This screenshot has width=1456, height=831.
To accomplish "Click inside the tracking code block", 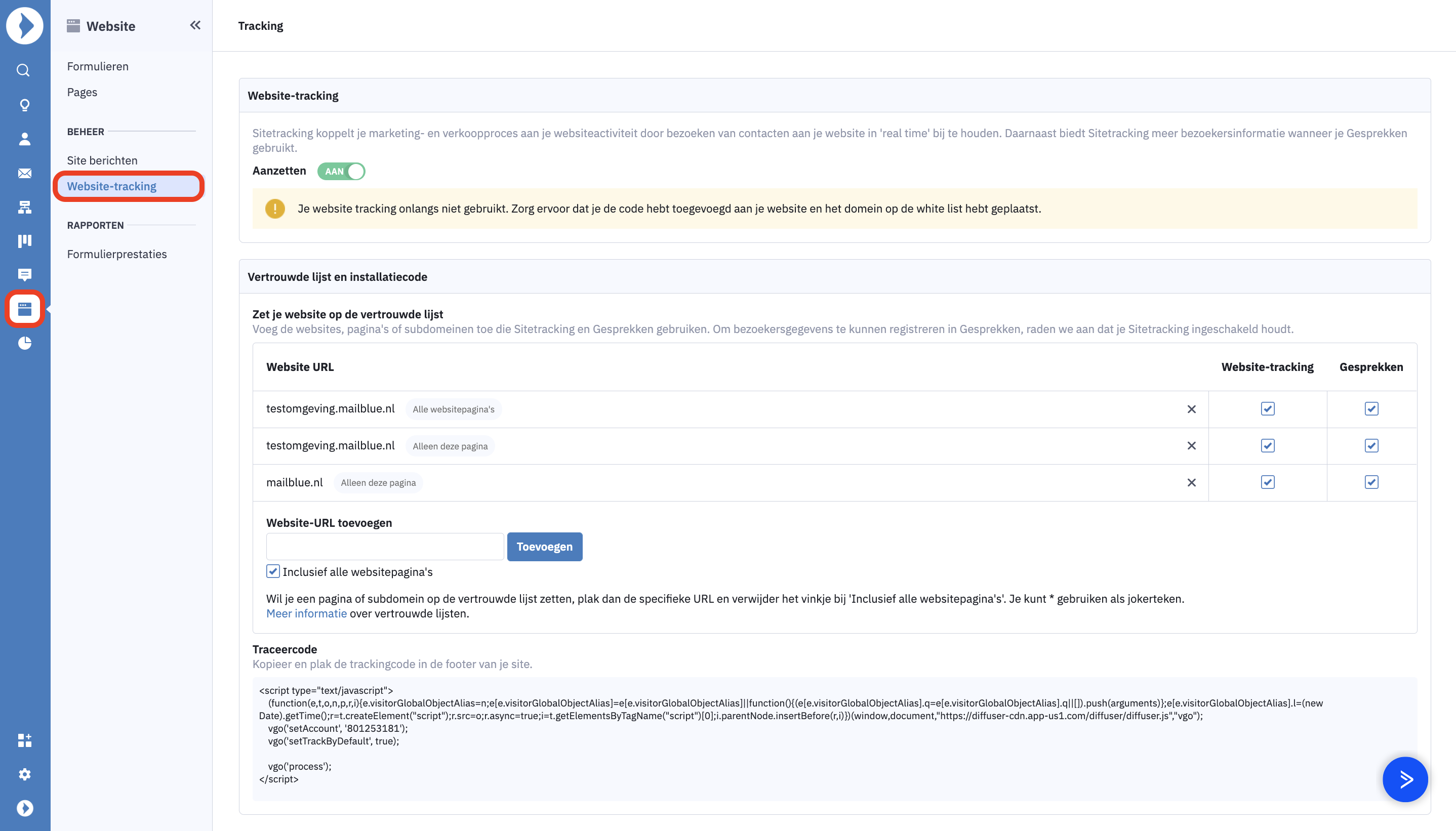I will (834, 739).
